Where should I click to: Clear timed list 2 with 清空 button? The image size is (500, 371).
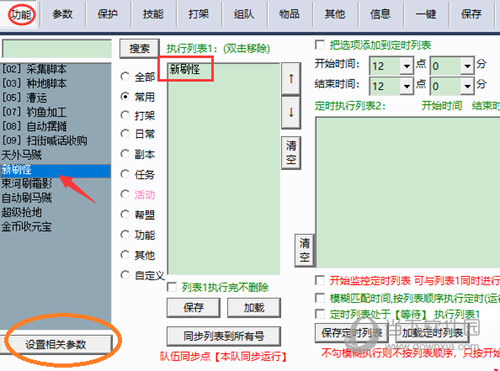304,250
